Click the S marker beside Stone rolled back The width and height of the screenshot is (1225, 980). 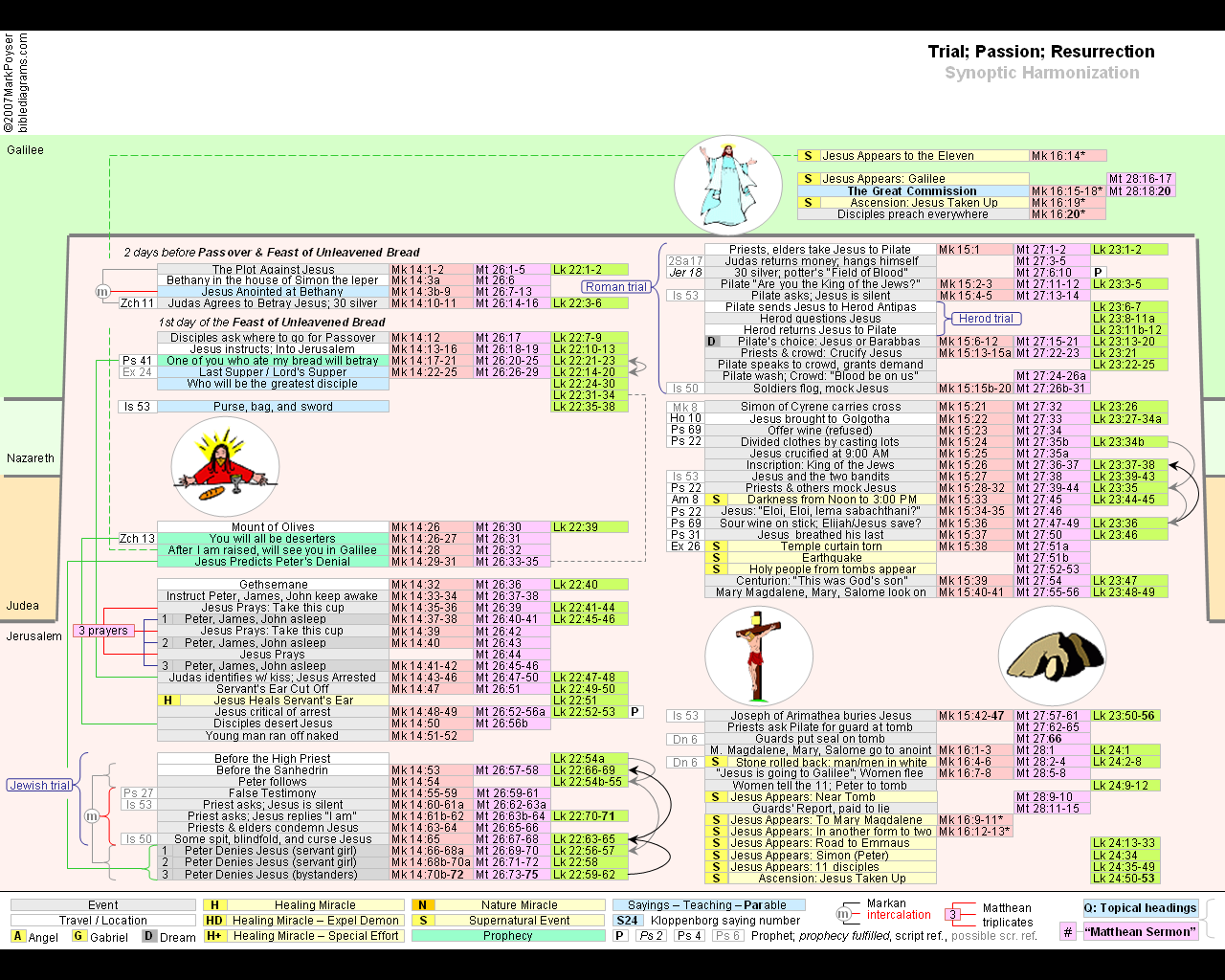(x=716, y=763)
